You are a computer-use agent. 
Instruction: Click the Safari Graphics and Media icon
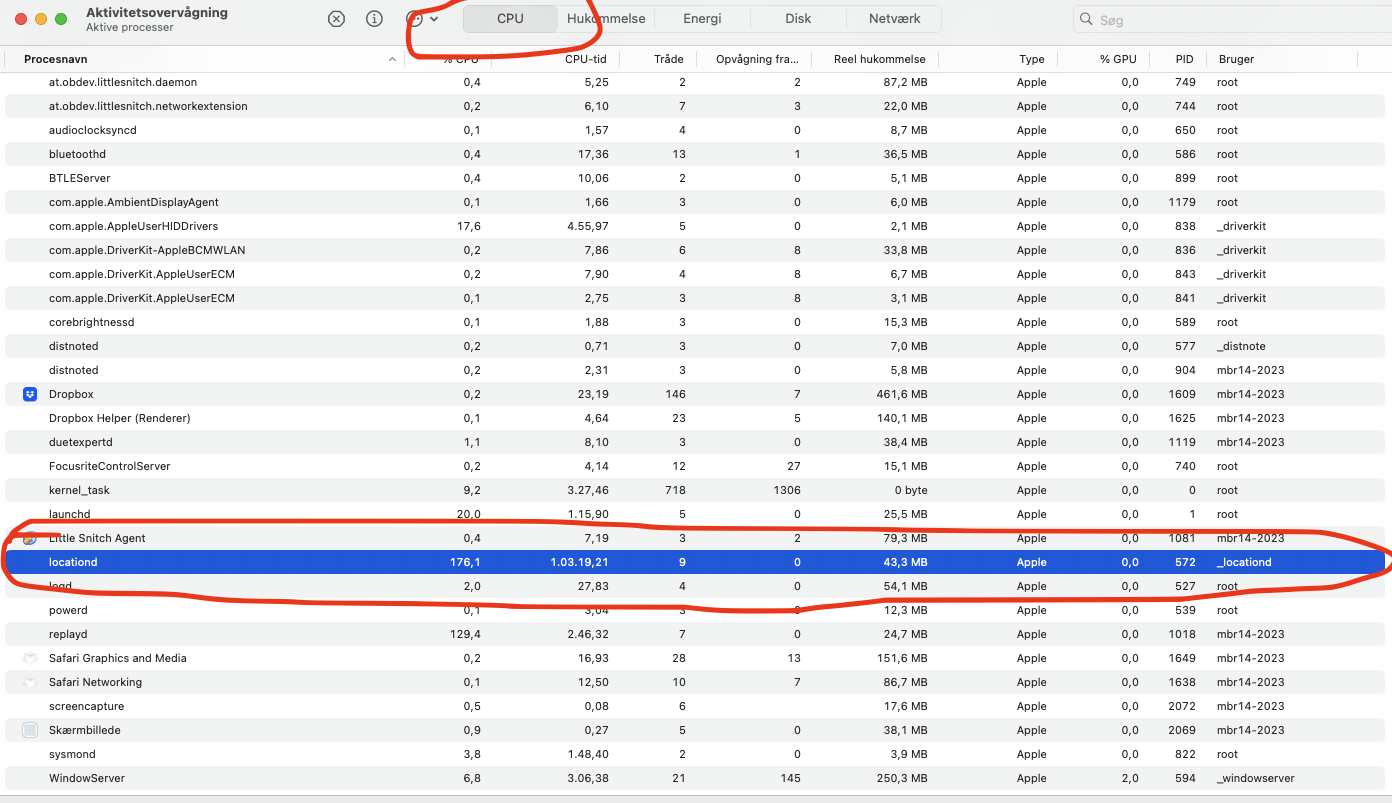30,658
